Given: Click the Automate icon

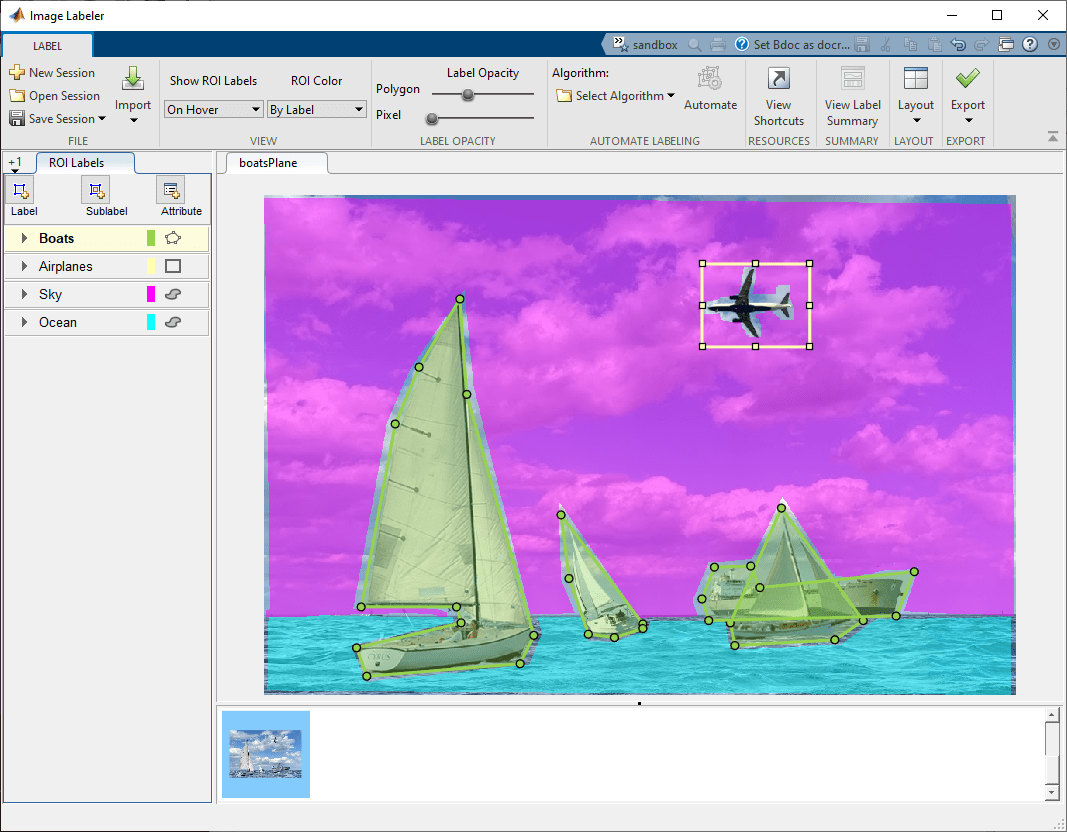Looking at the screenshot, I should click(x=710, y=80).
